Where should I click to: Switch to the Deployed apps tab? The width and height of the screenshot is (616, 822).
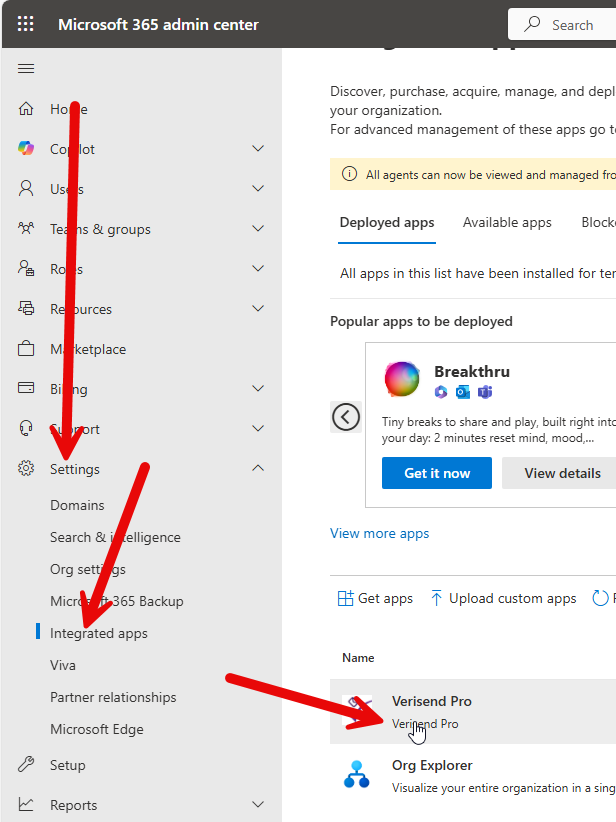pos(387,223)
